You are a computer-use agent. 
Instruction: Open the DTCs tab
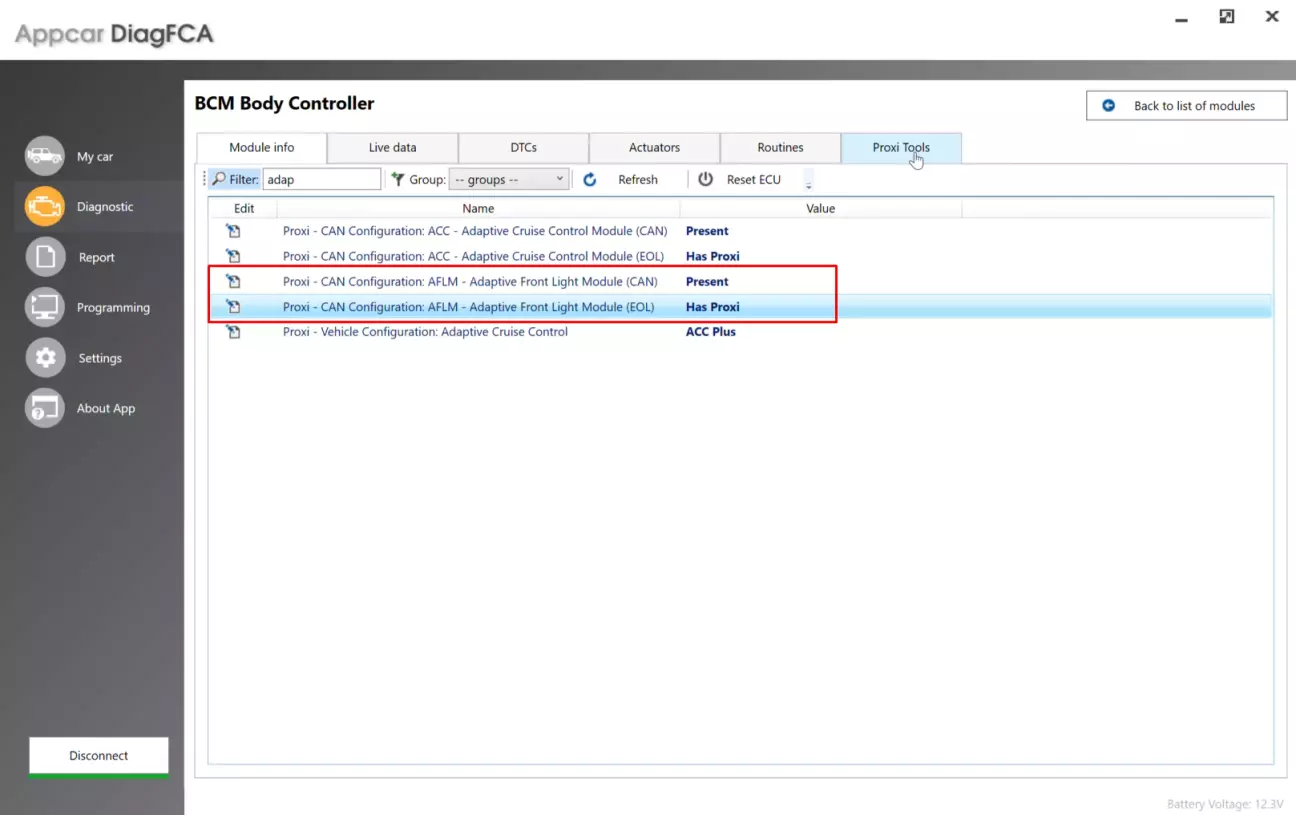(523, 148)
